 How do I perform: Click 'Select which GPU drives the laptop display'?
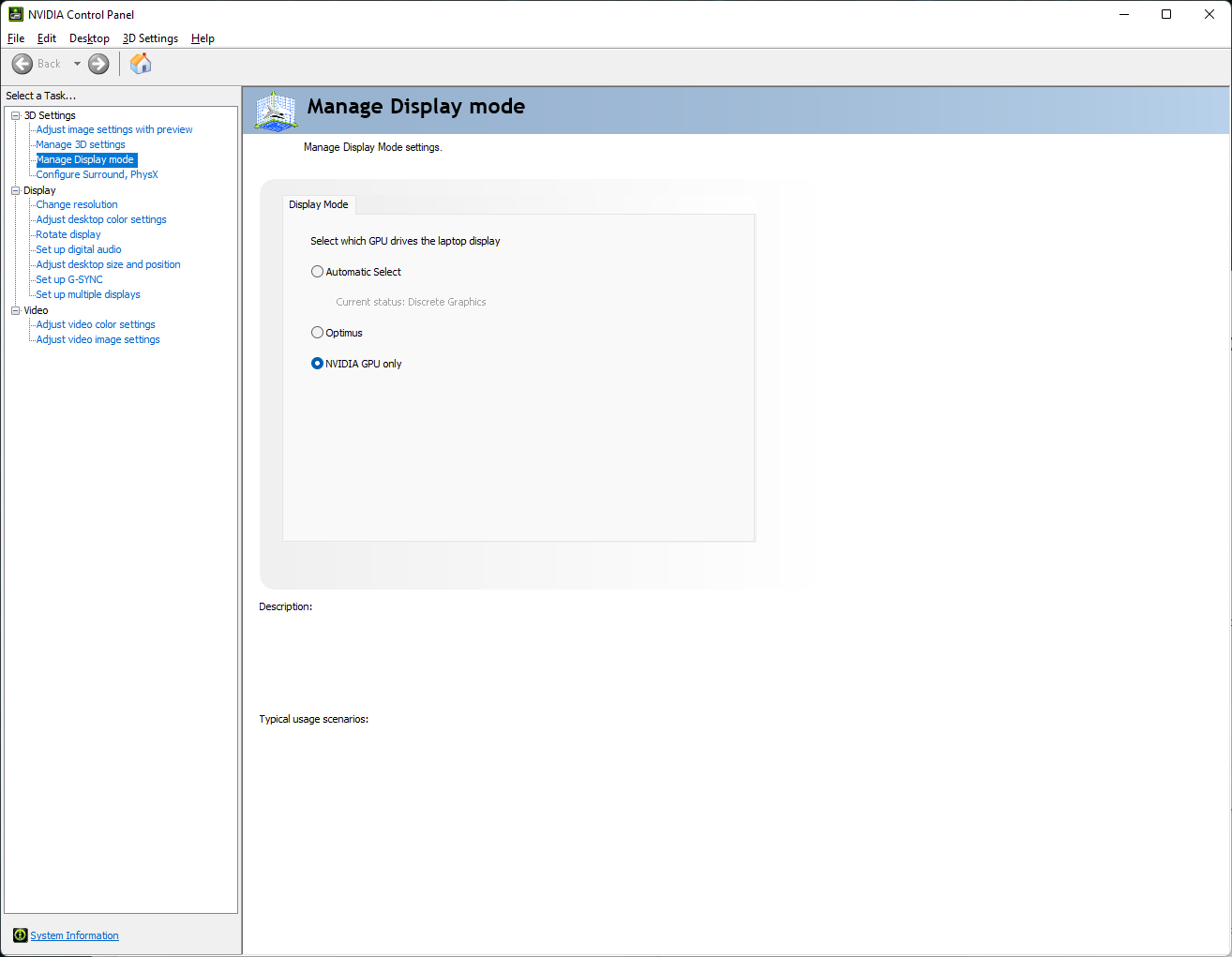pyautogui.click(x=405, y=241)
